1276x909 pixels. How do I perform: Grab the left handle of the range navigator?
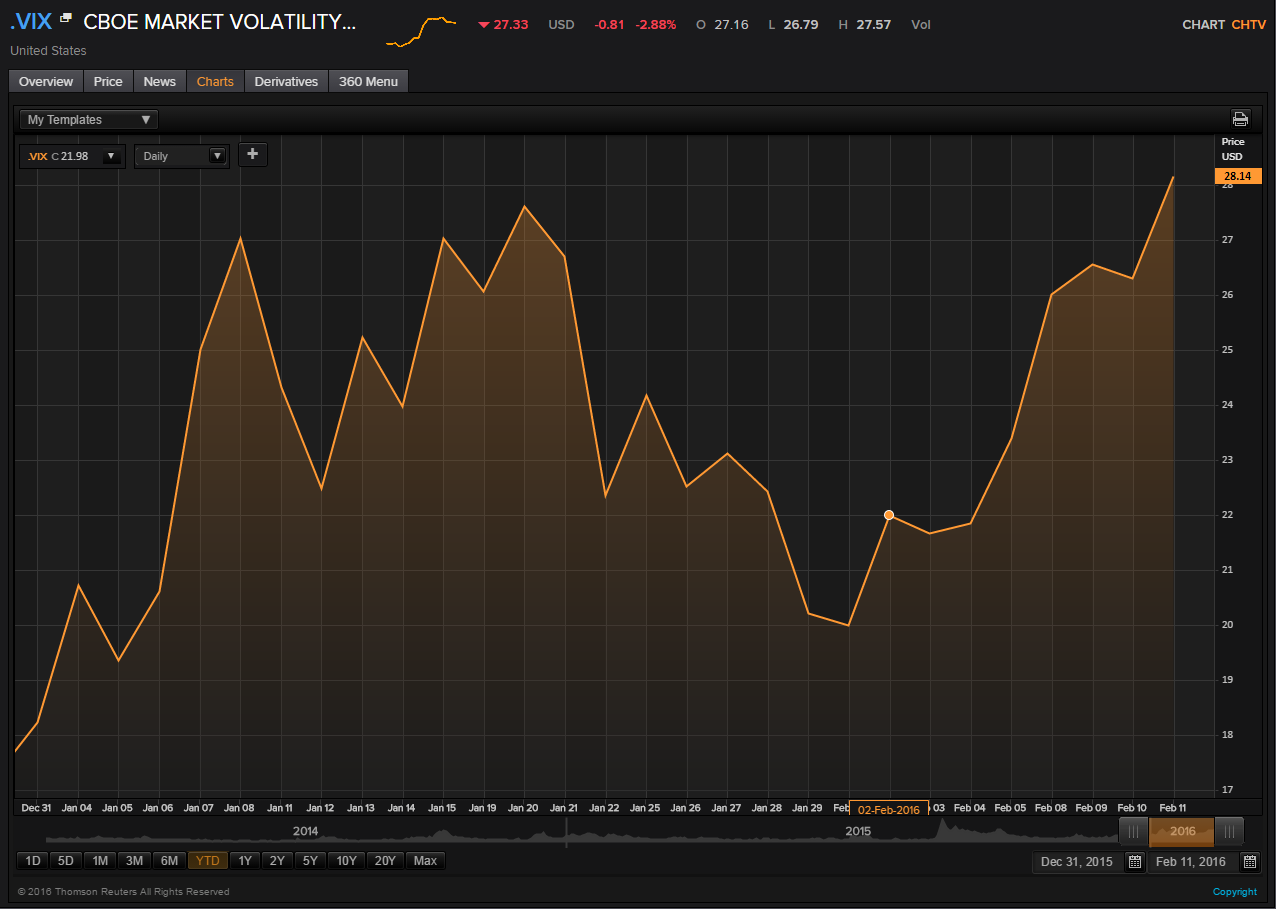[x=1133, y=832]
